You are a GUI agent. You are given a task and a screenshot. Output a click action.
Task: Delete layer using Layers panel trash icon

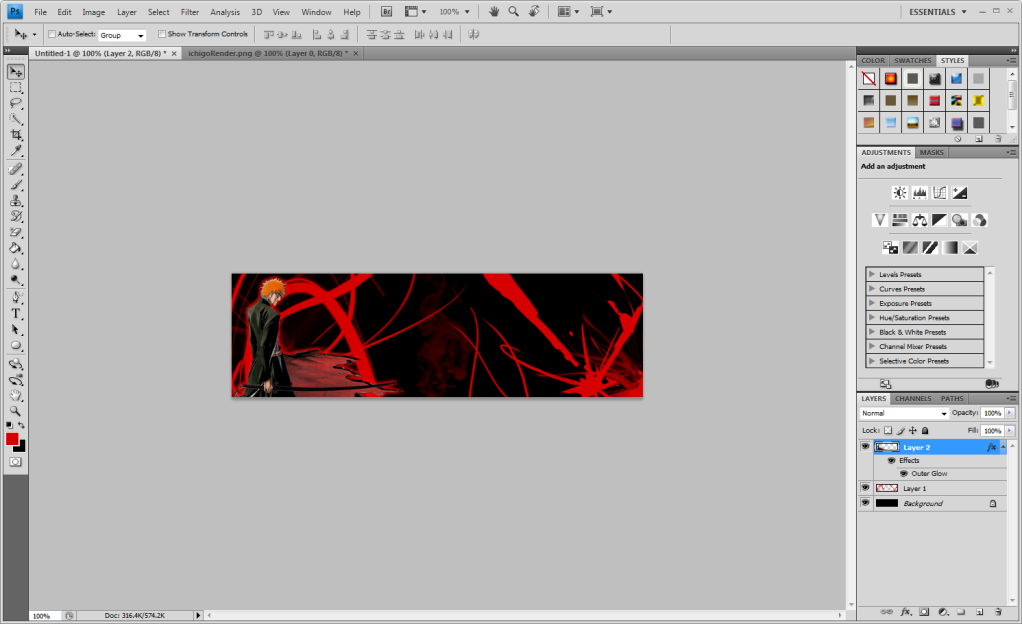pos(999,612)
